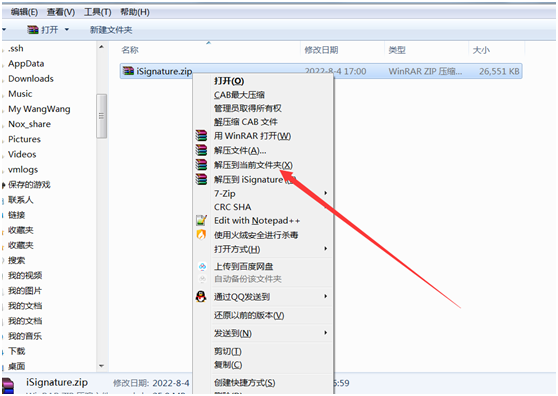Open the 工具(T) menu

(98, 12)
